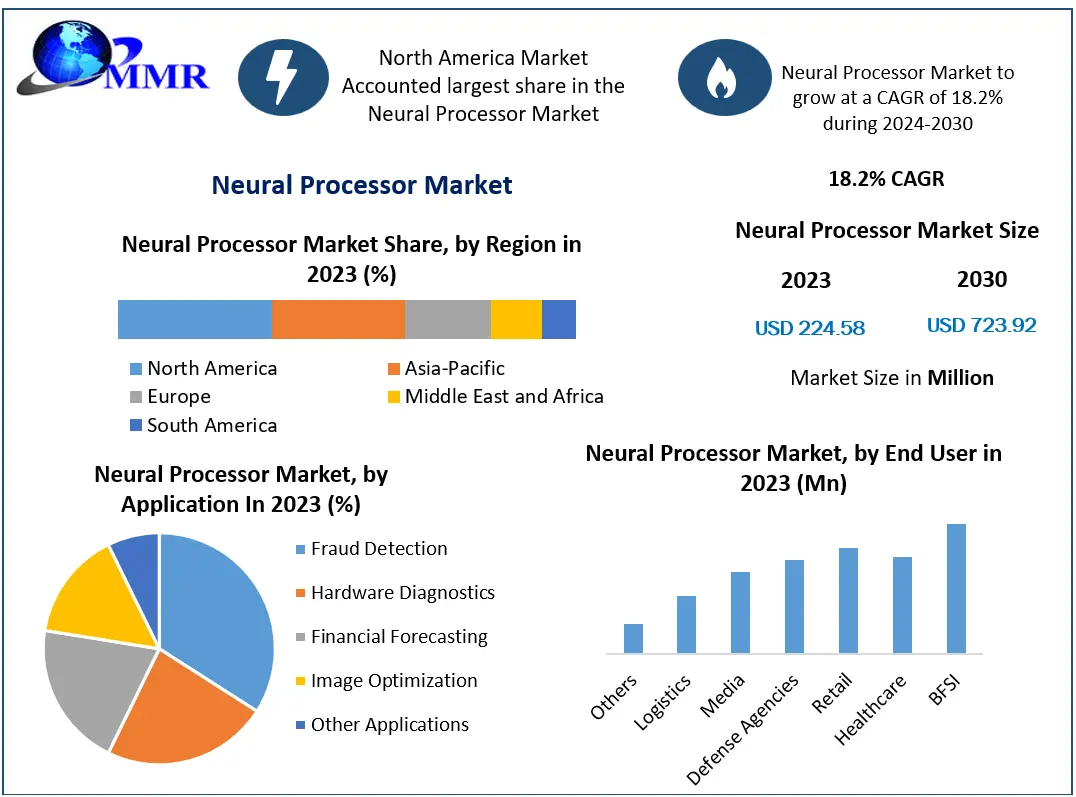Click the USD 723.92 market size value
This screenshot has height=797, width=1076.
pos(981,325)
